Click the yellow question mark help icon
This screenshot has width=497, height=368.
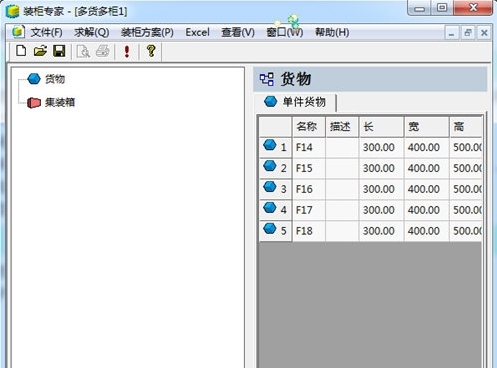[151, 51]
